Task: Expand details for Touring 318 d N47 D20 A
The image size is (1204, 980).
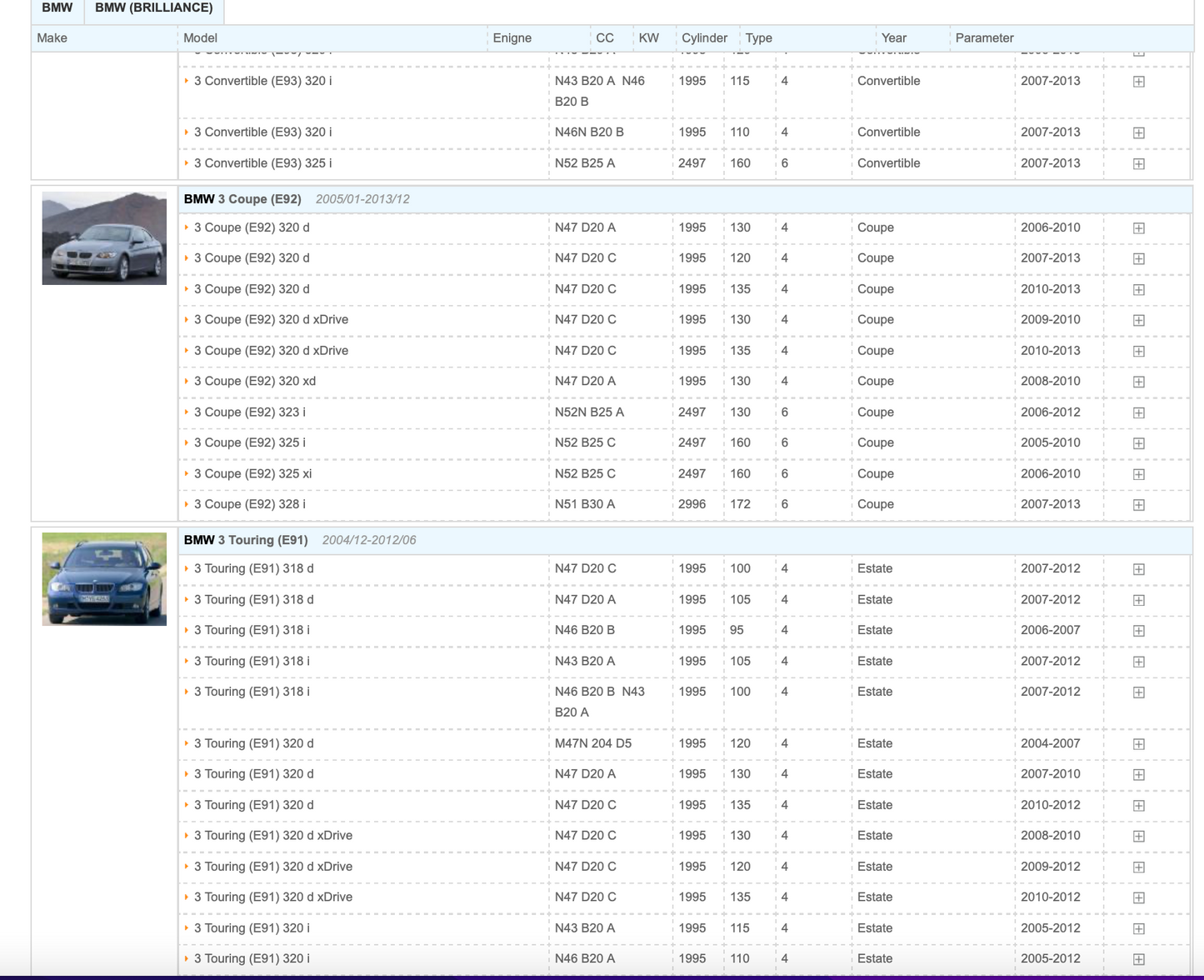Action: [1138, 600]
